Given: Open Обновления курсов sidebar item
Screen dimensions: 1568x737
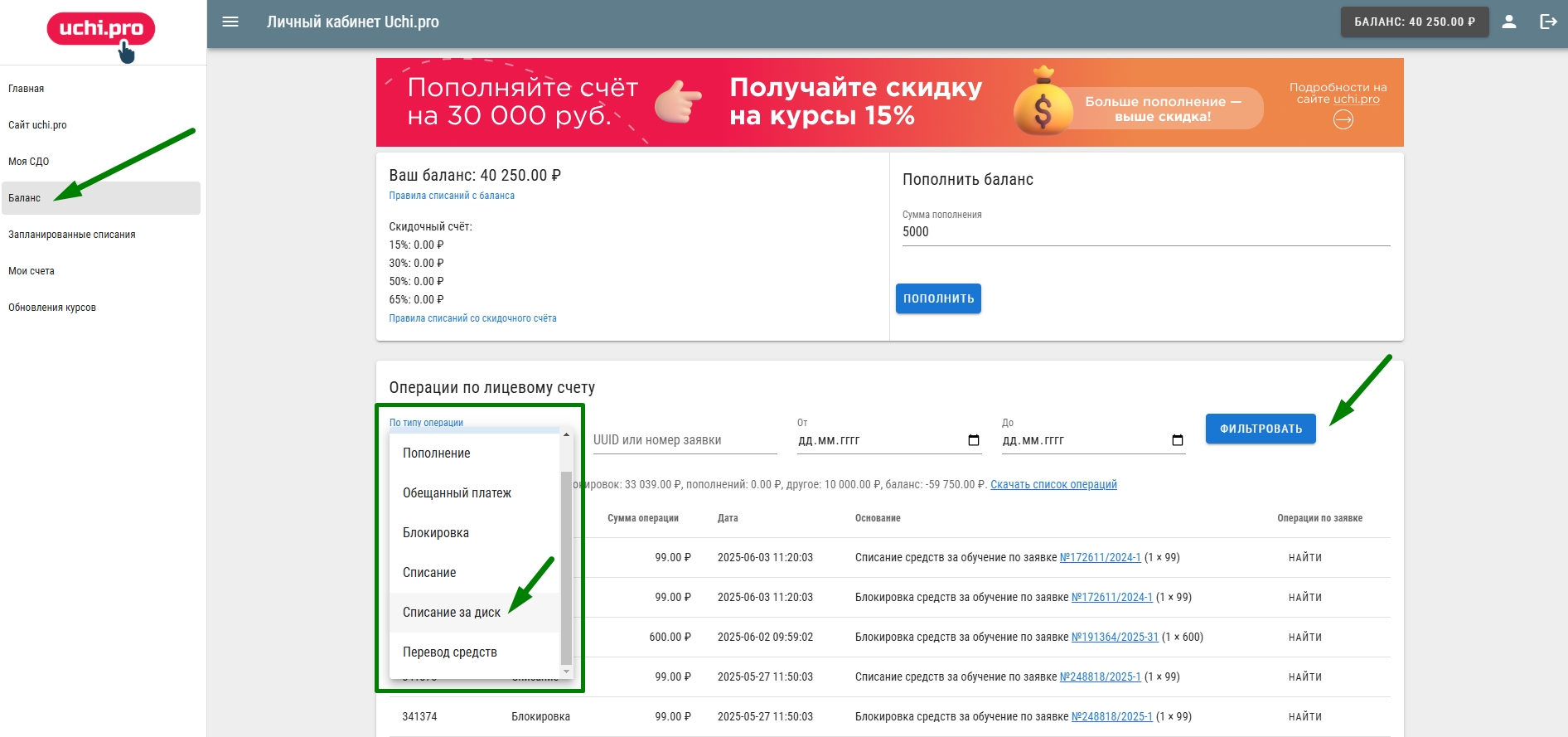Looking at the screenshot, I should pos(100,308).
